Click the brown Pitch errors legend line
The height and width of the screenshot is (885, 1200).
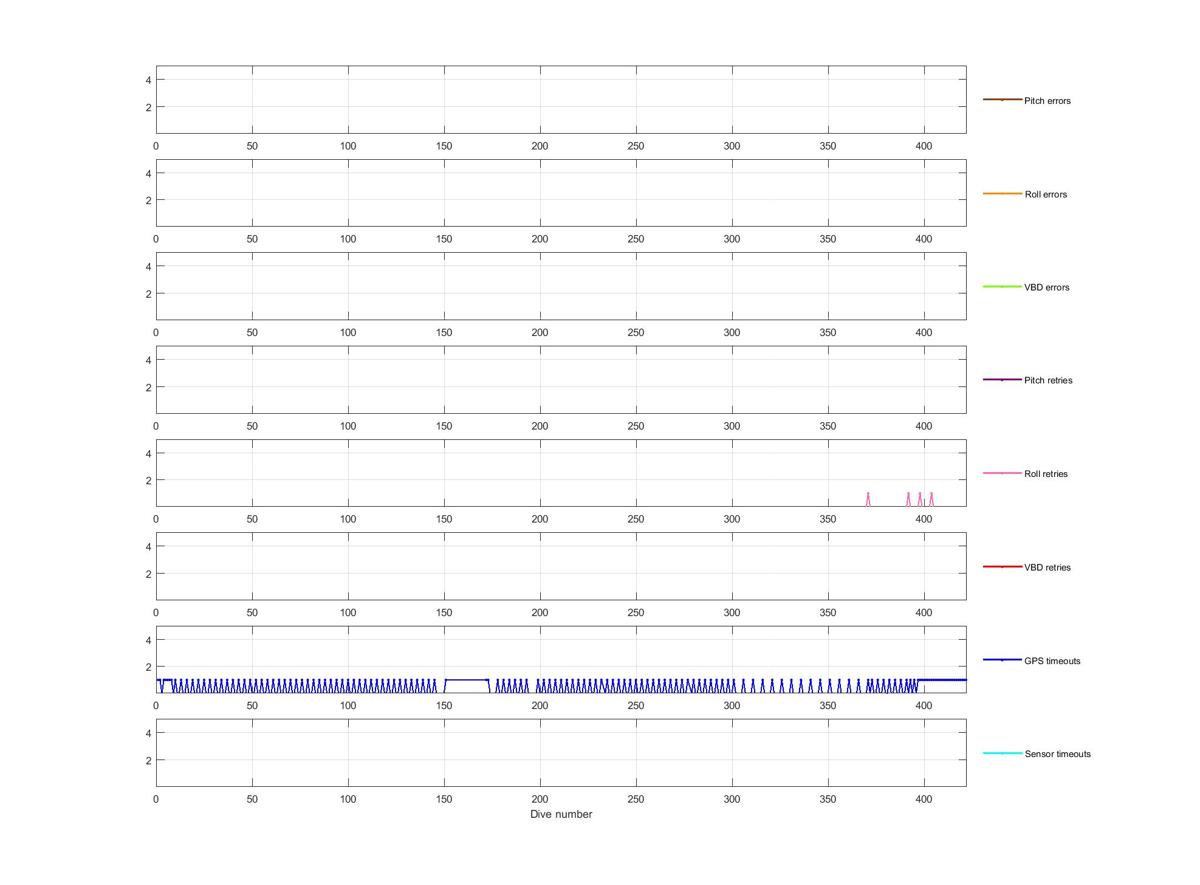point(1002,100)
